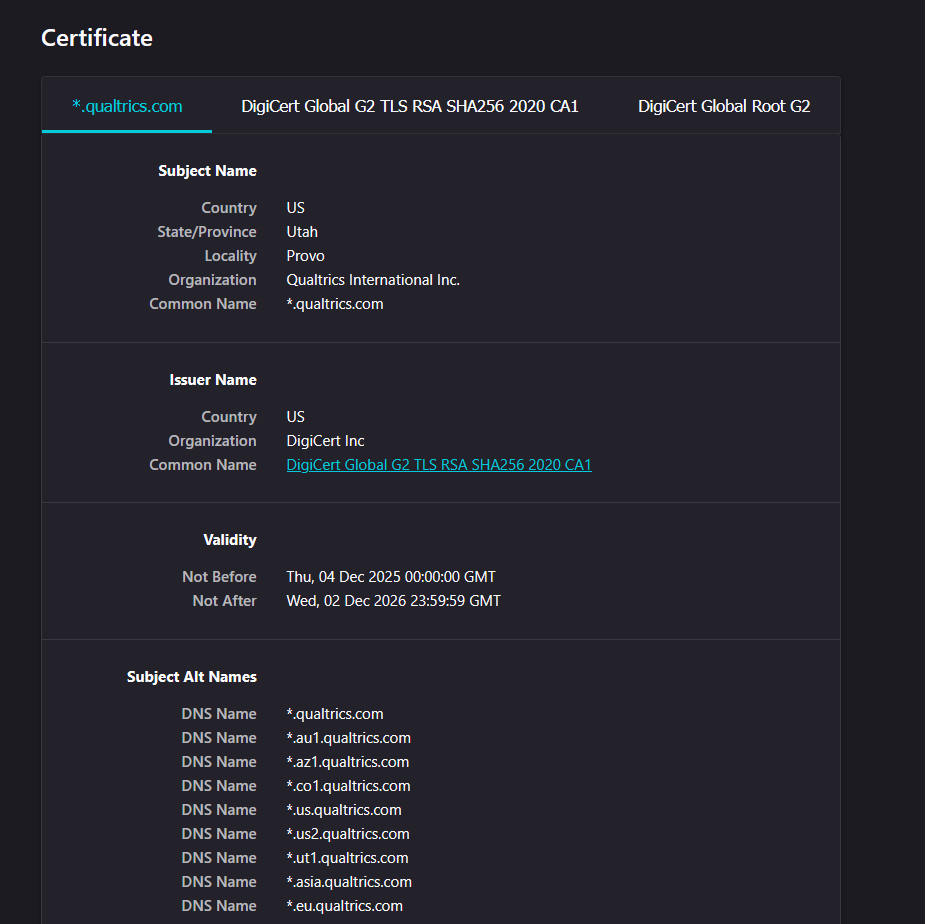
Task: Click the Subject Alt Names section heading
Action: tap(192, 677)
